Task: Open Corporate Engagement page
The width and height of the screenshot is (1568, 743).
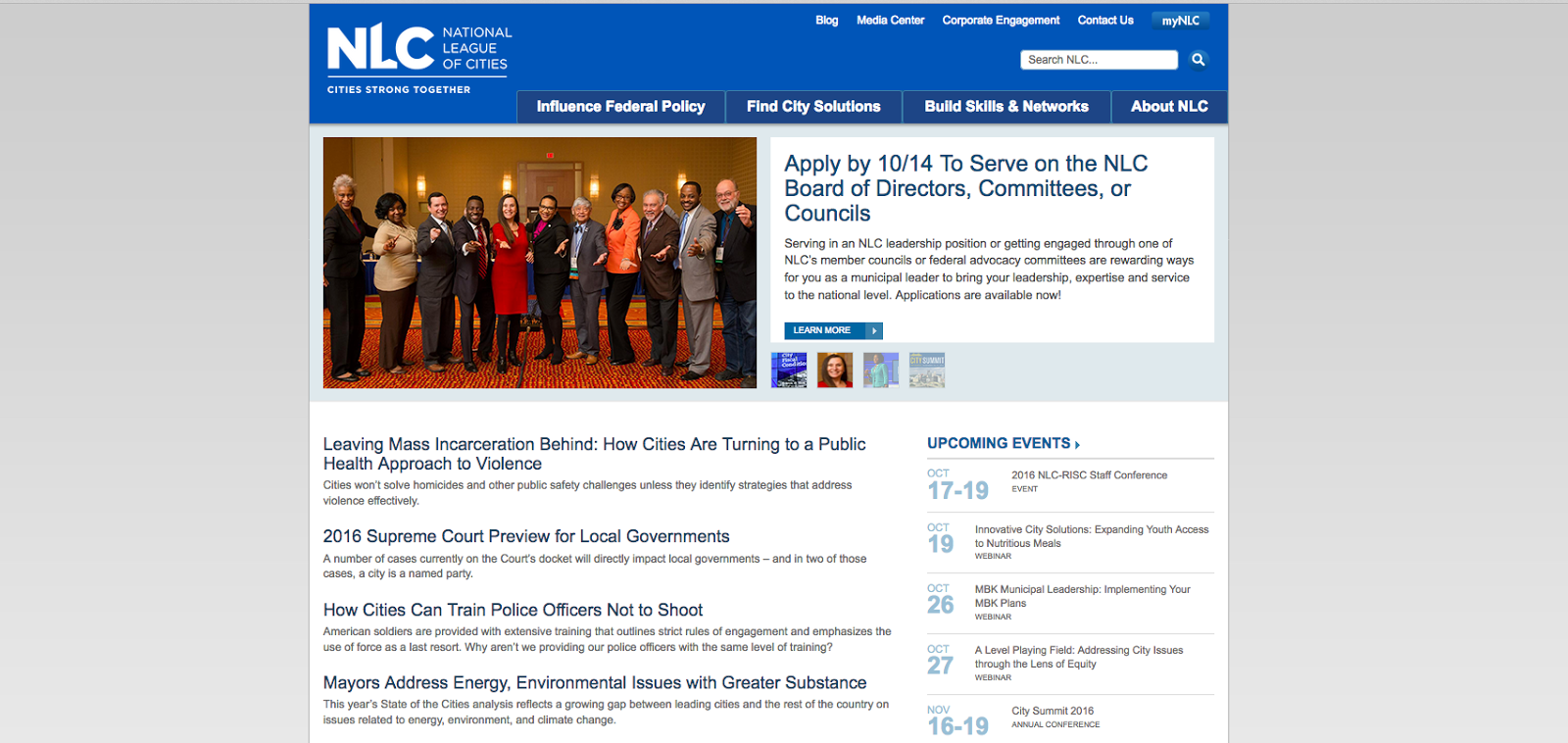Action: coord(1001,21)
